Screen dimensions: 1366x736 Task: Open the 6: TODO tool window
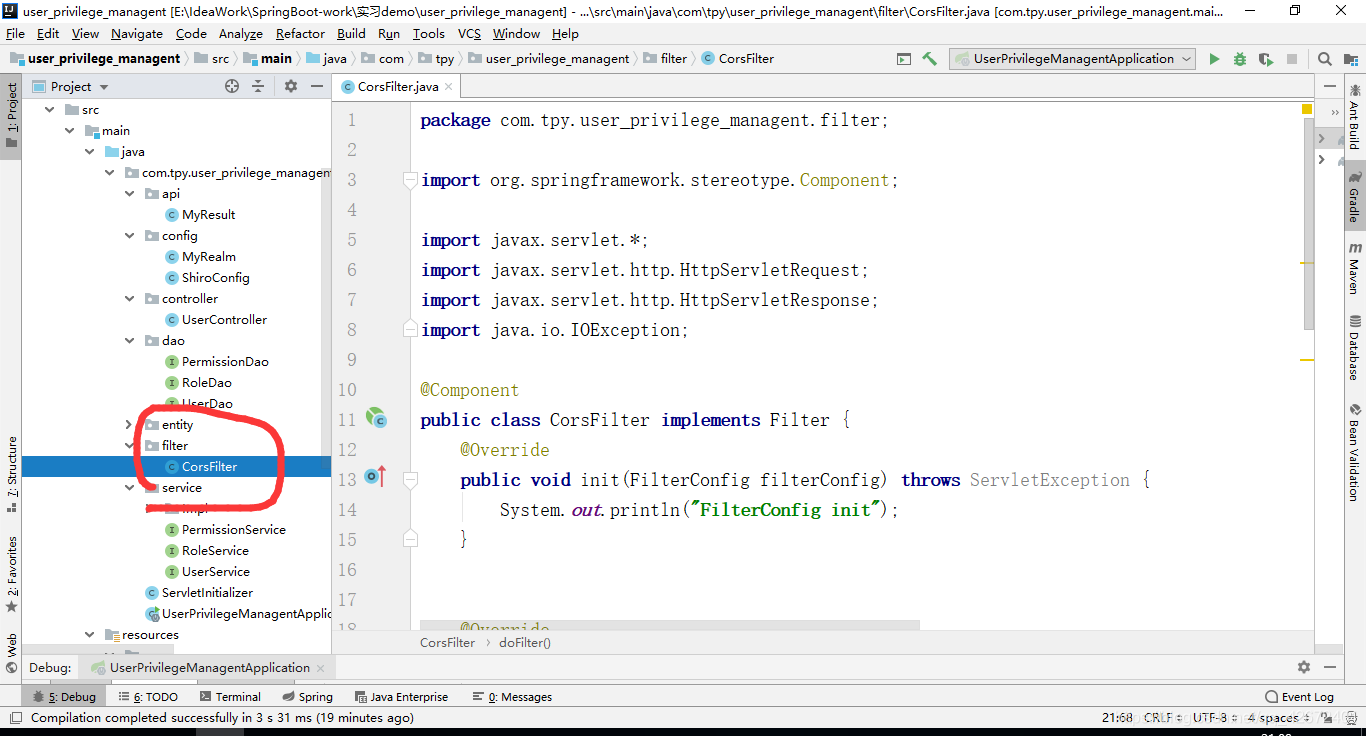click(148, 697)
